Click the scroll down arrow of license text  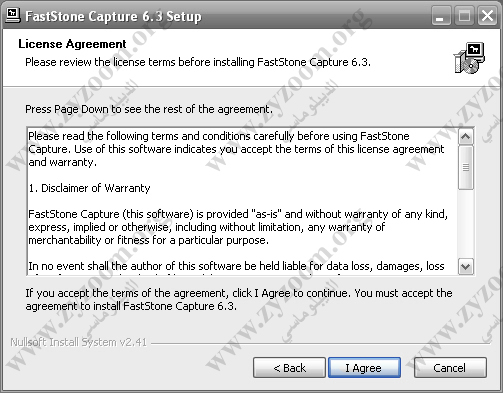[x=466, y=266]
